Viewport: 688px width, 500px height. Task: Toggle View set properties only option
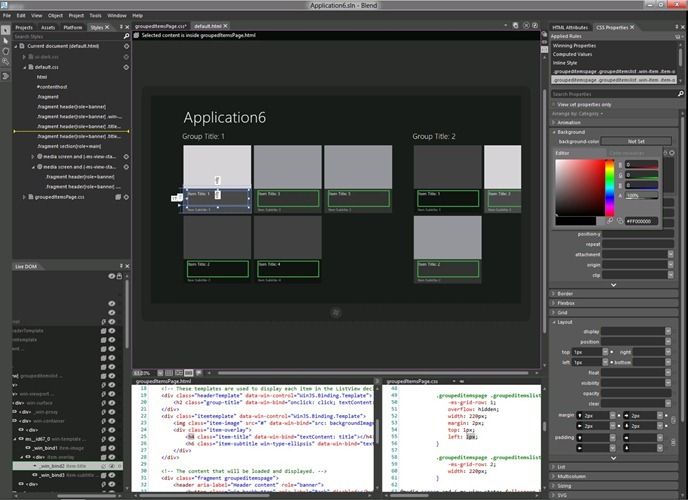tap(553, 104)
